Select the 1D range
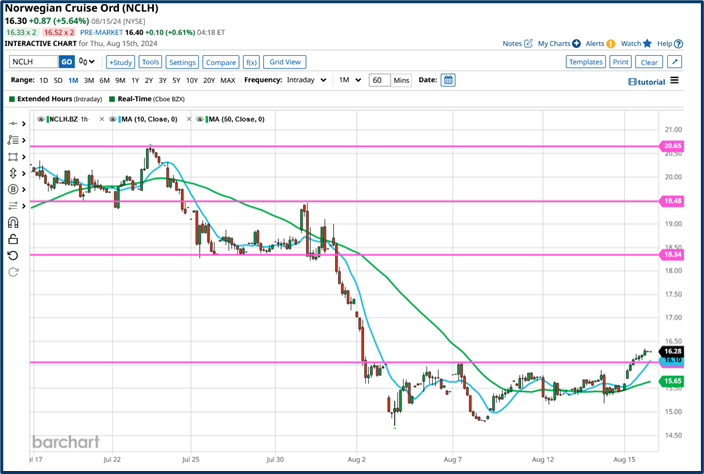Image resolution: width=704 pixels, height=474 pixels. tap(44, 80)
